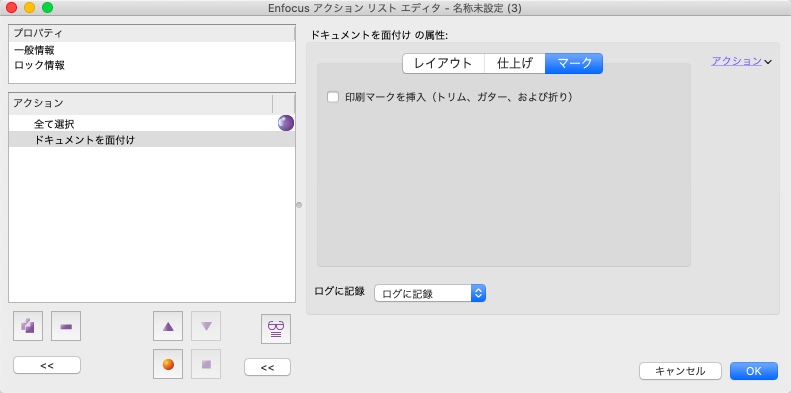This screenshot has width=791, height=393.
Task: Click the duplicate action icon button
Action: click(x=28, y=326)
